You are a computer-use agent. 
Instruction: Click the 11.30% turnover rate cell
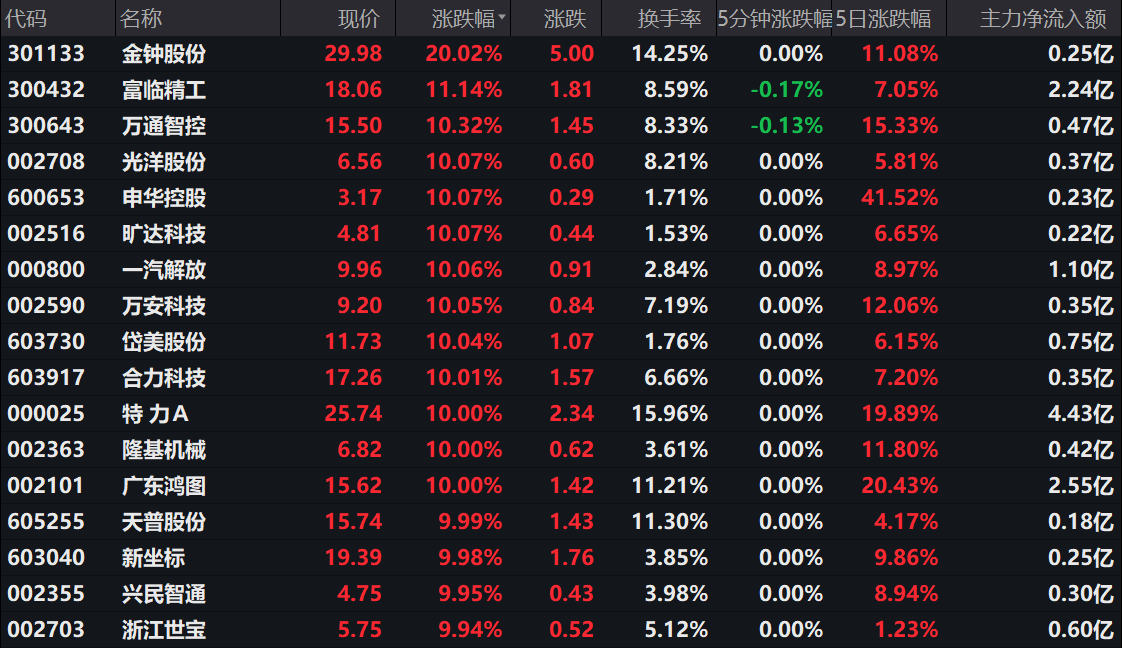(x=670, y=521)
